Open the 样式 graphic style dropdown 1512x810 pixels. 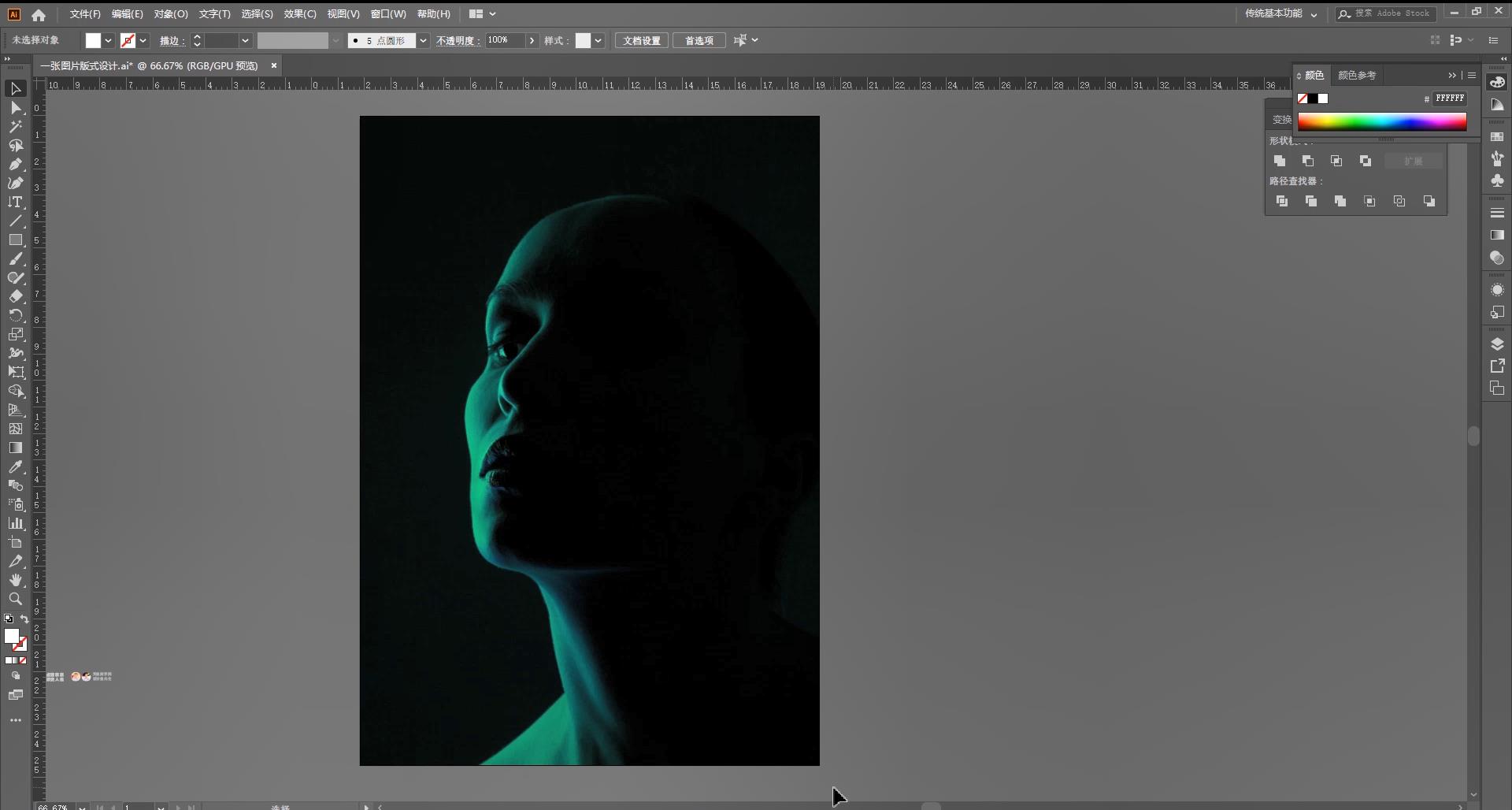click(x=598, y=40)
